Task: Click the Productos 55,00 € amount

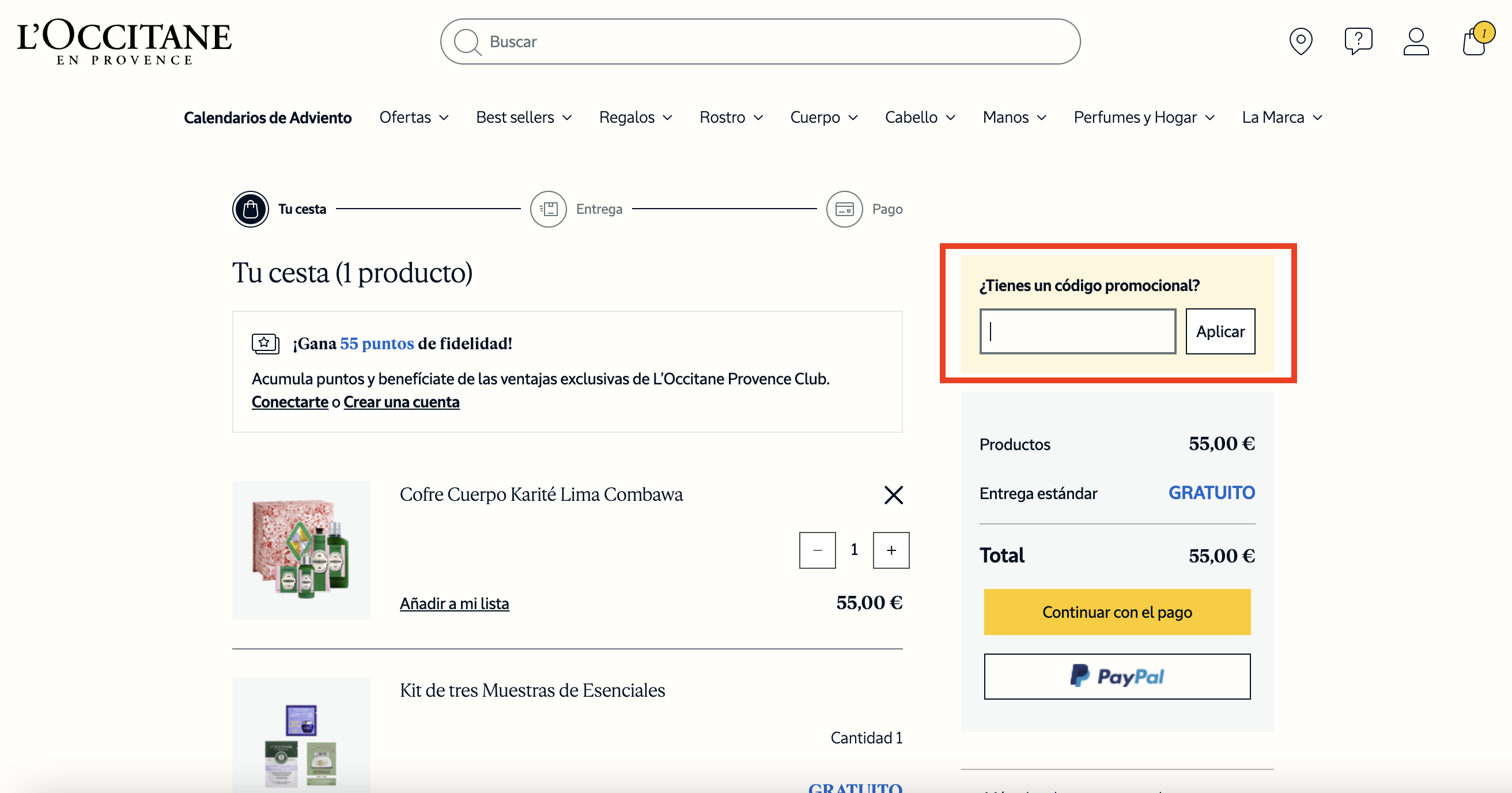Action: point(1222,443)
